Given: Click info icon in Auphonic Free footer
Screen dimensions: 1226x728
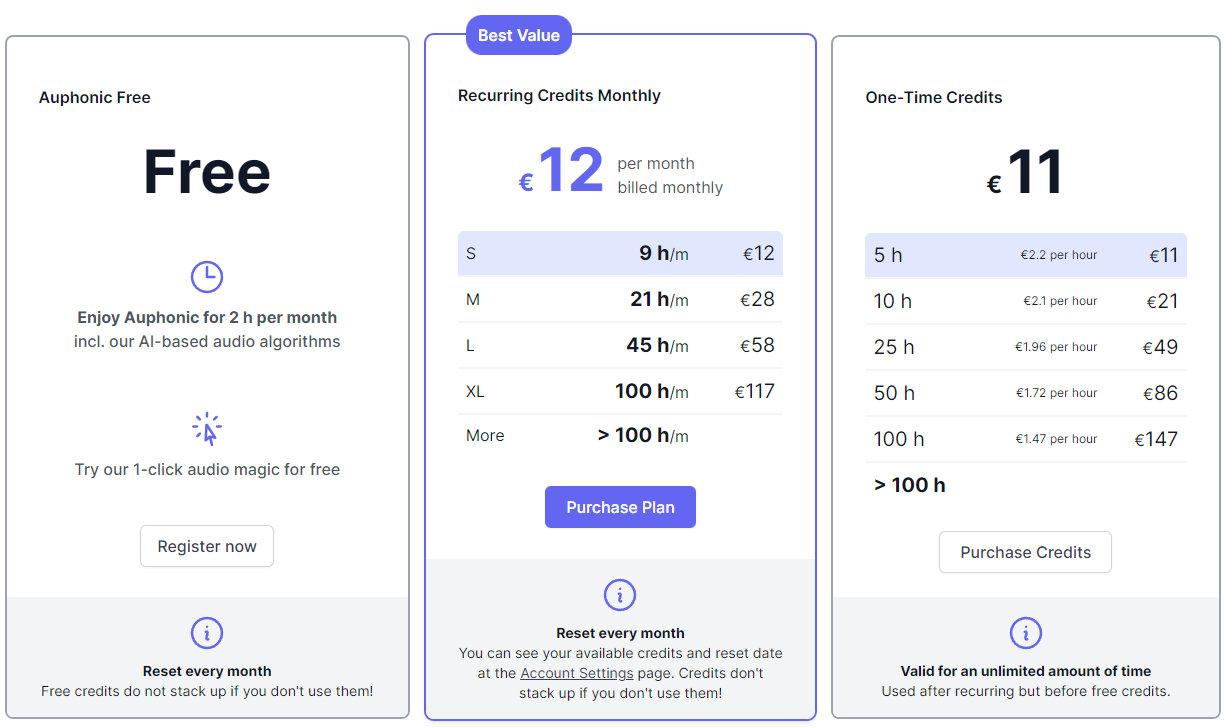Looking at the screenshot, I should point(207,633).
